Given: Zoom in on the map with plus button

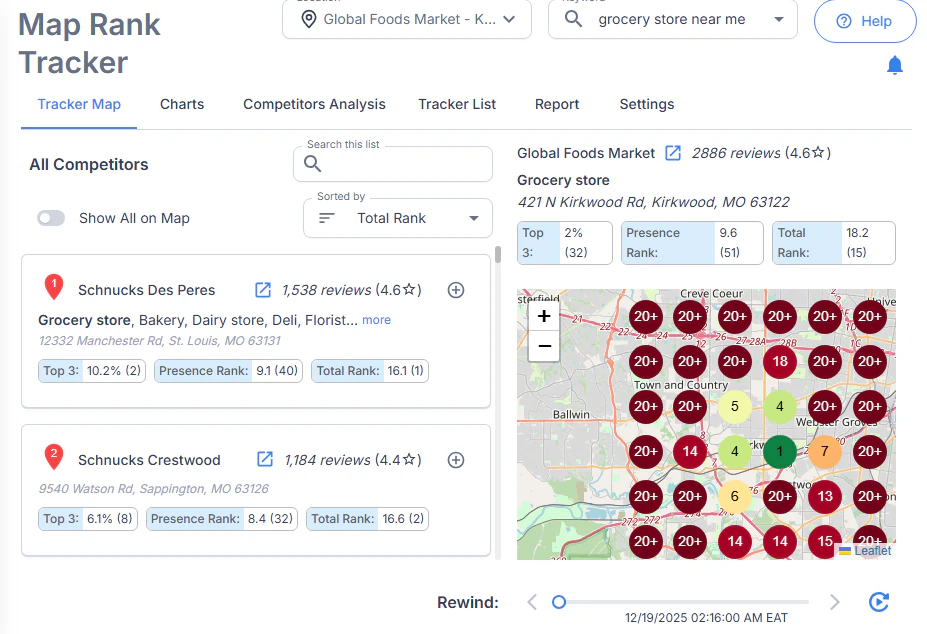Looking at the screenshot, I should [544, 316].
